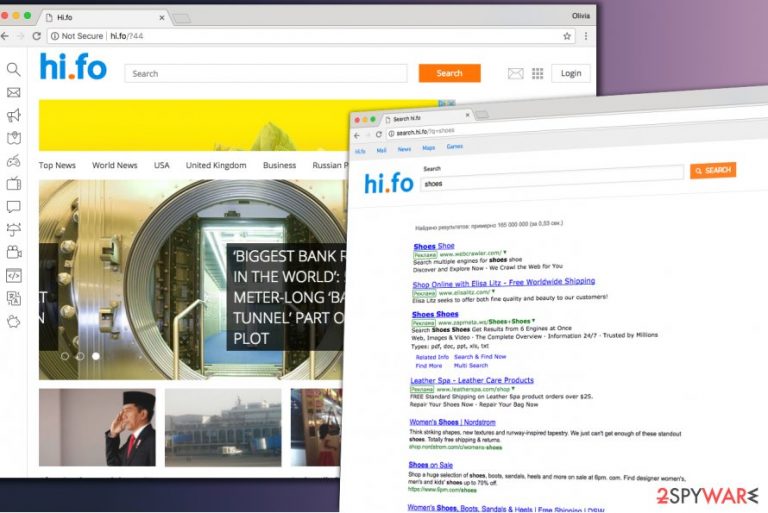Image resolution: width=768 pixels, height=513 pixels.
Task: Open the translate icon in the sidebar
Action: tap(14, 298)
